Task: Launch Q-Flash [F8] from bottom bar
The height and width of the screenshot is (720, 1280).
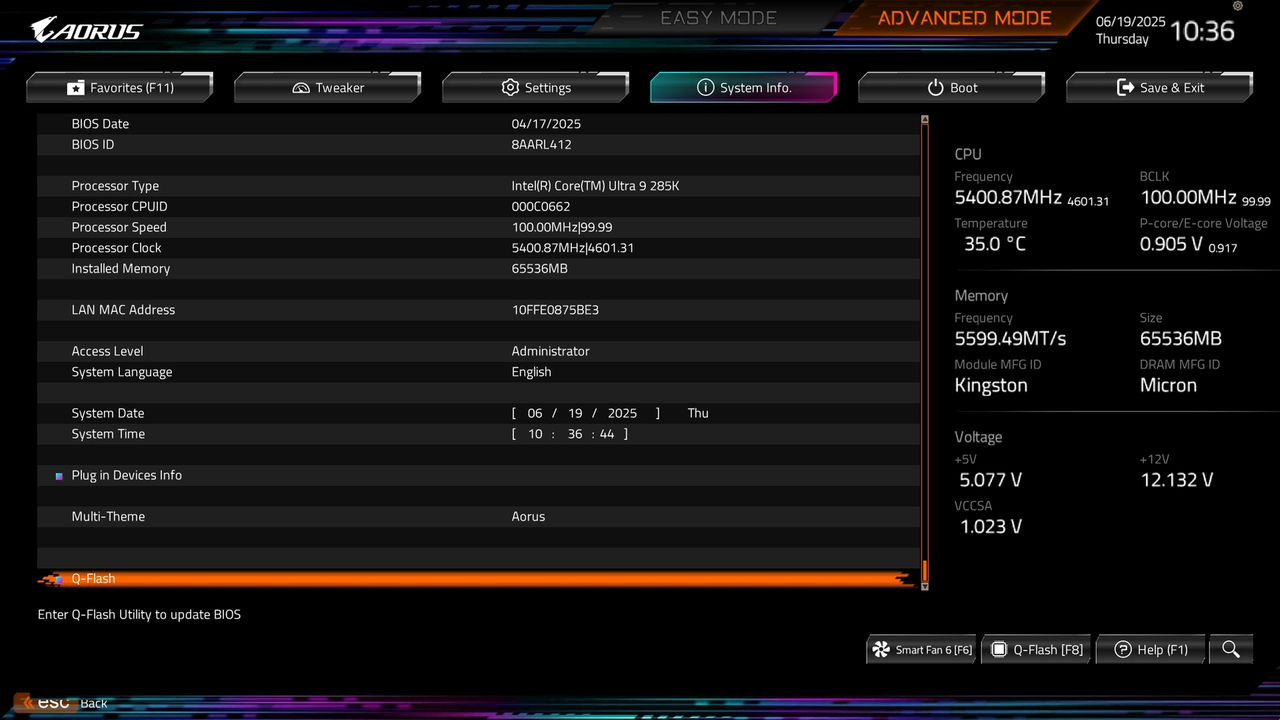Action: (1038, 650)
